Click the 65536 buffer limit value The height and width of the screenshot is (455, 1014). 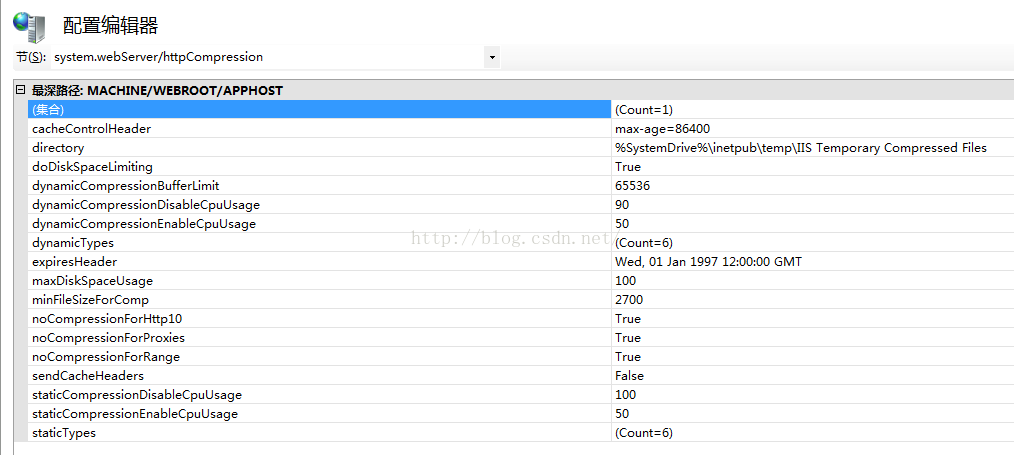coord(632,186)
